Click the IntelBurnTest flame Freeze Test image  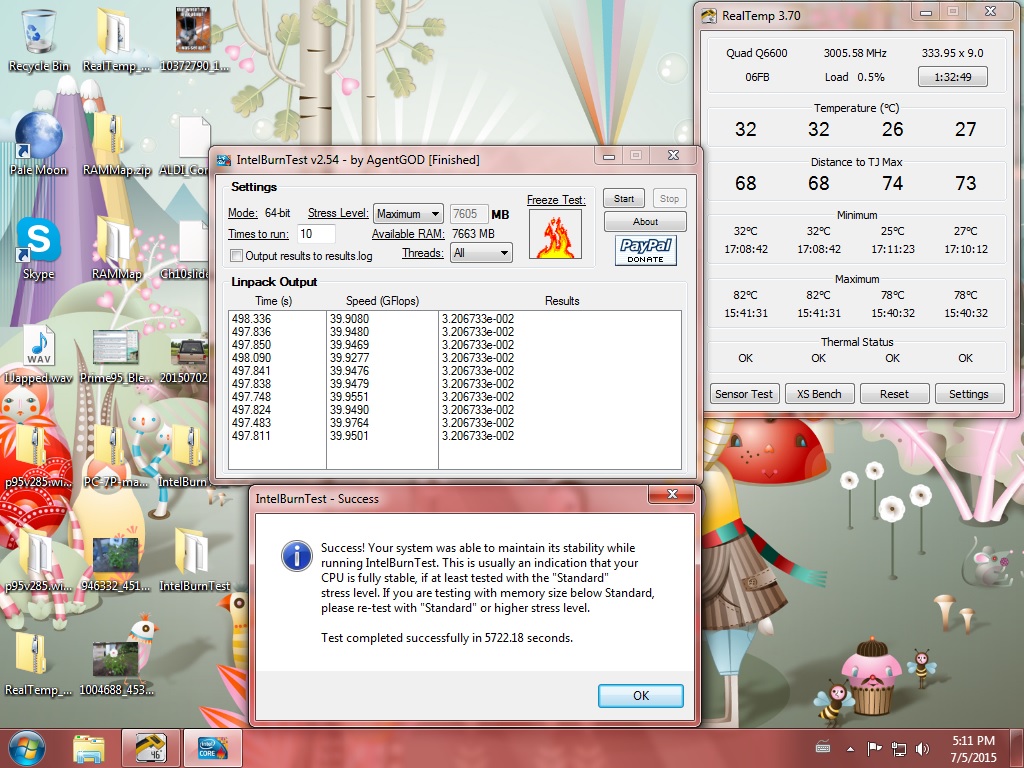[555, 234]
